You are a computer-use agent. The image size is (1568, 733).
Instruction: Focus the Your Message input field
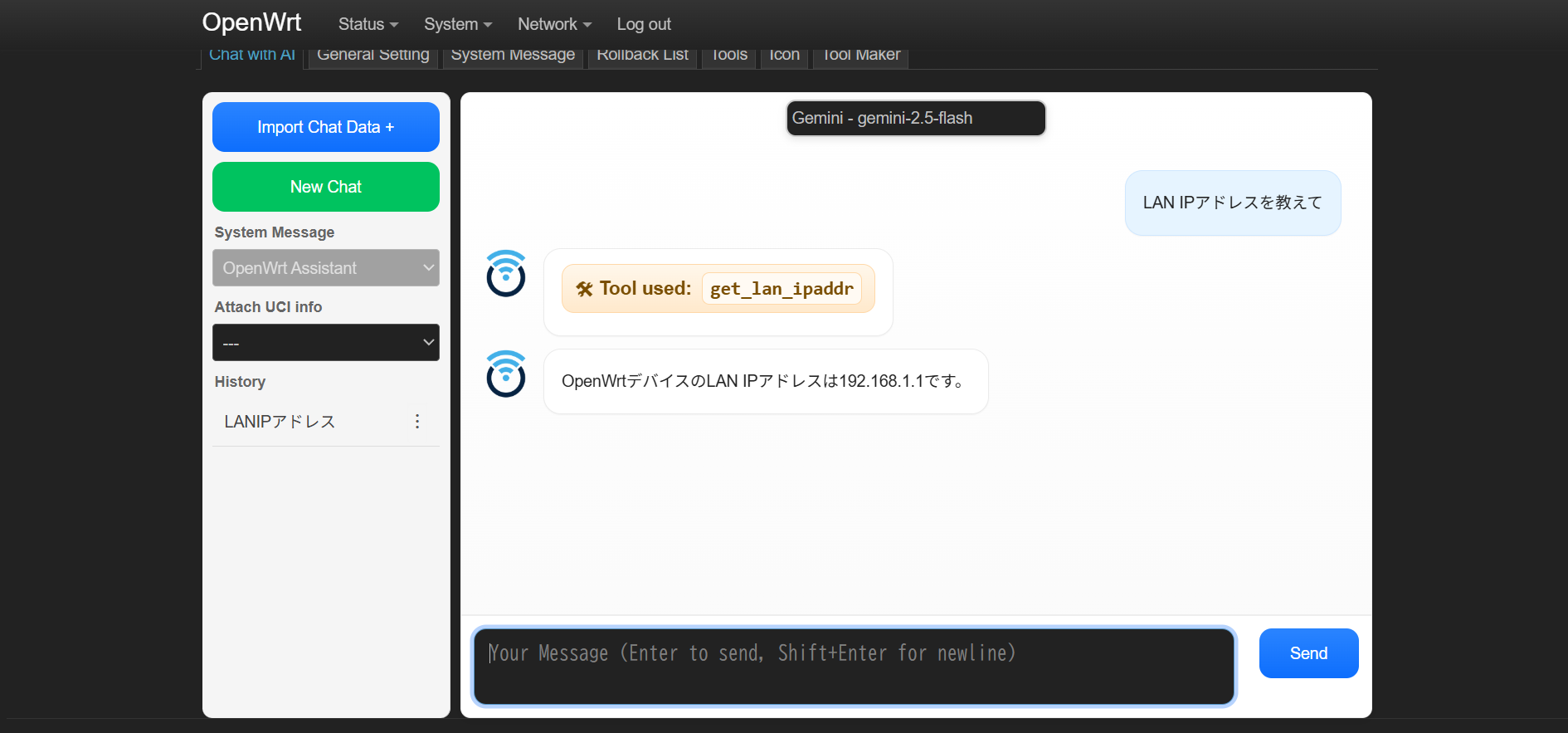click(x=854, y=666)
